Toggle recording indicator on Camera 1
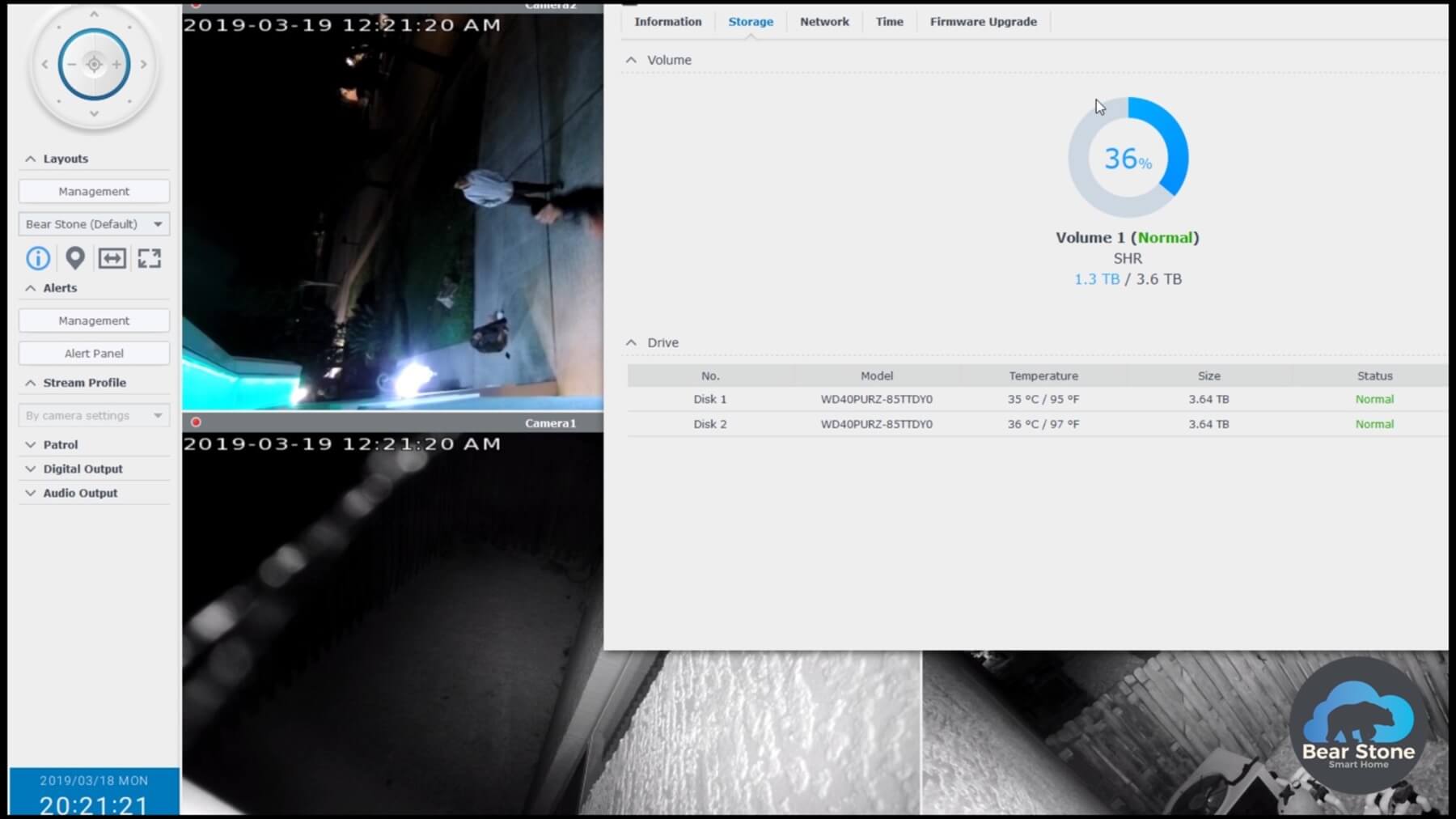Viewport: 1456px width, 819px height. tap(194, 421)
